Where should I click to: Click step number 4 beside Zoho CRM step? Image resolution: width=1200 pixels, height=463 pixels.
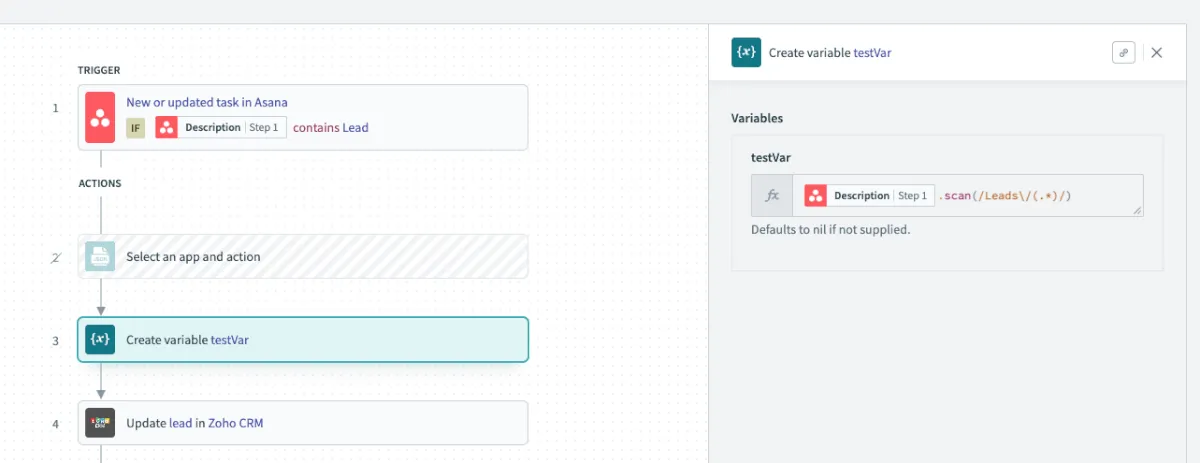click(56, 424)
